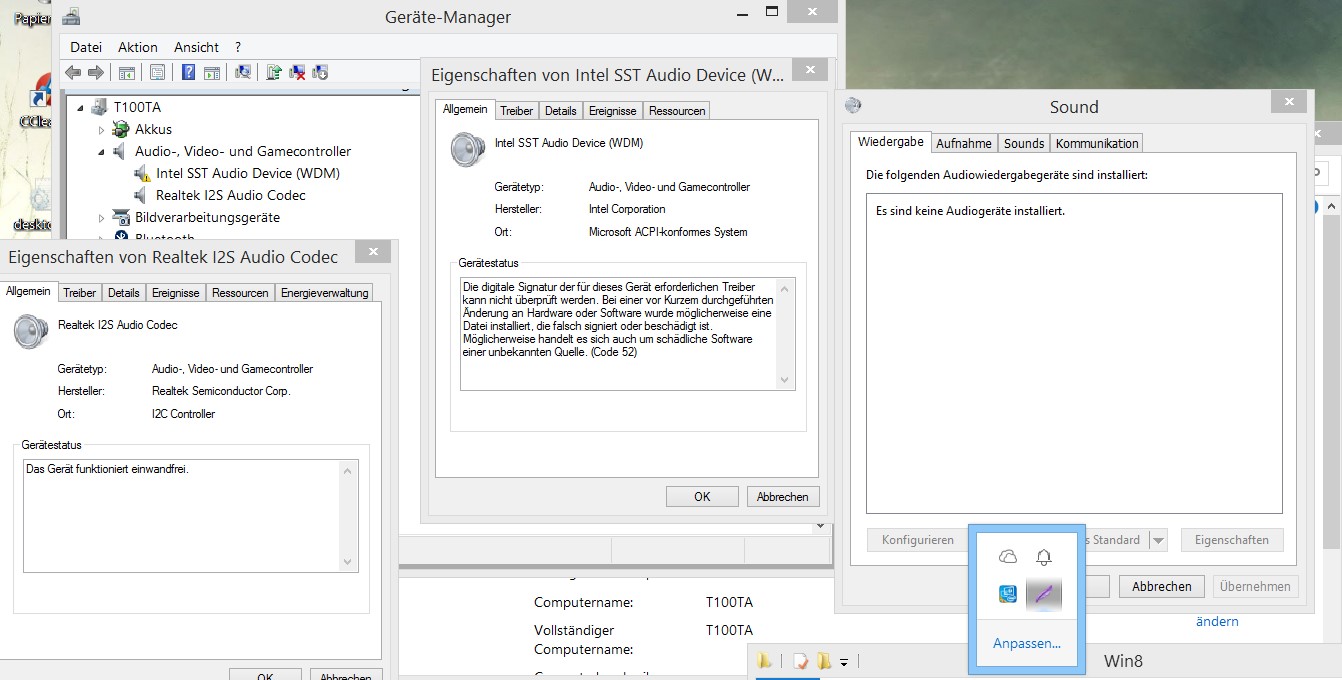Switch to Treiber tab in Realtek properties
Image resolution: width=1342 pixels, height=680 pixels.
[80, 293]
